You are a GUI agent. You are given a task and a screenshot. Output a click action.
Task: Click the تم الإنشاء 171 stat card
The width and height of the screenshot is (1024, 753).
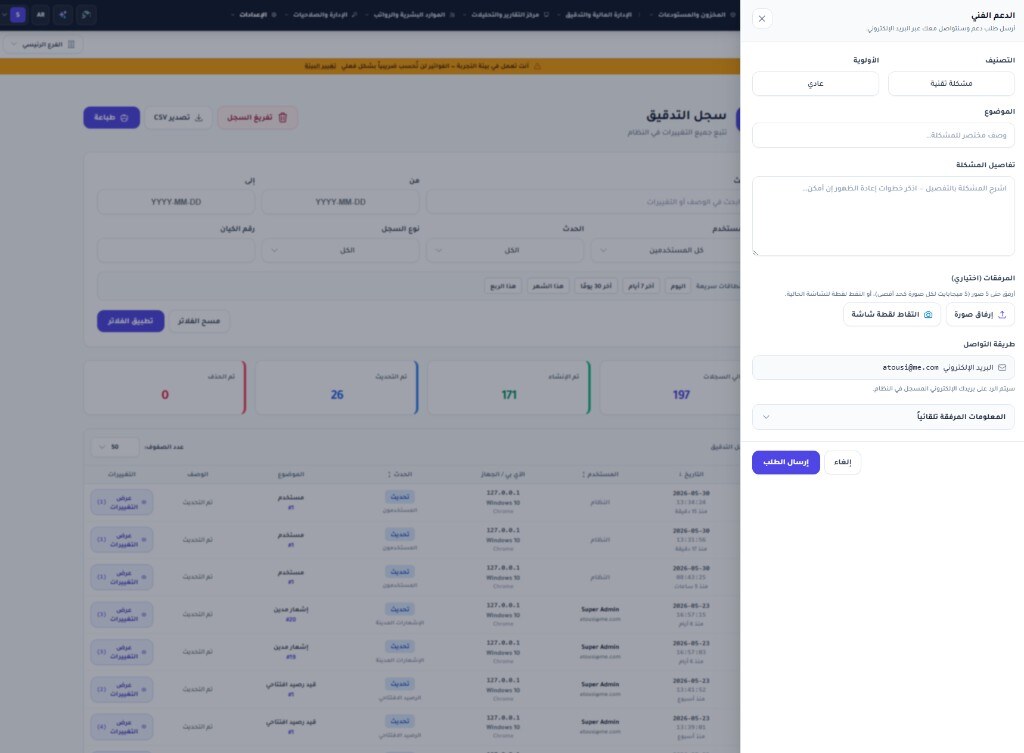pos(509,388)
